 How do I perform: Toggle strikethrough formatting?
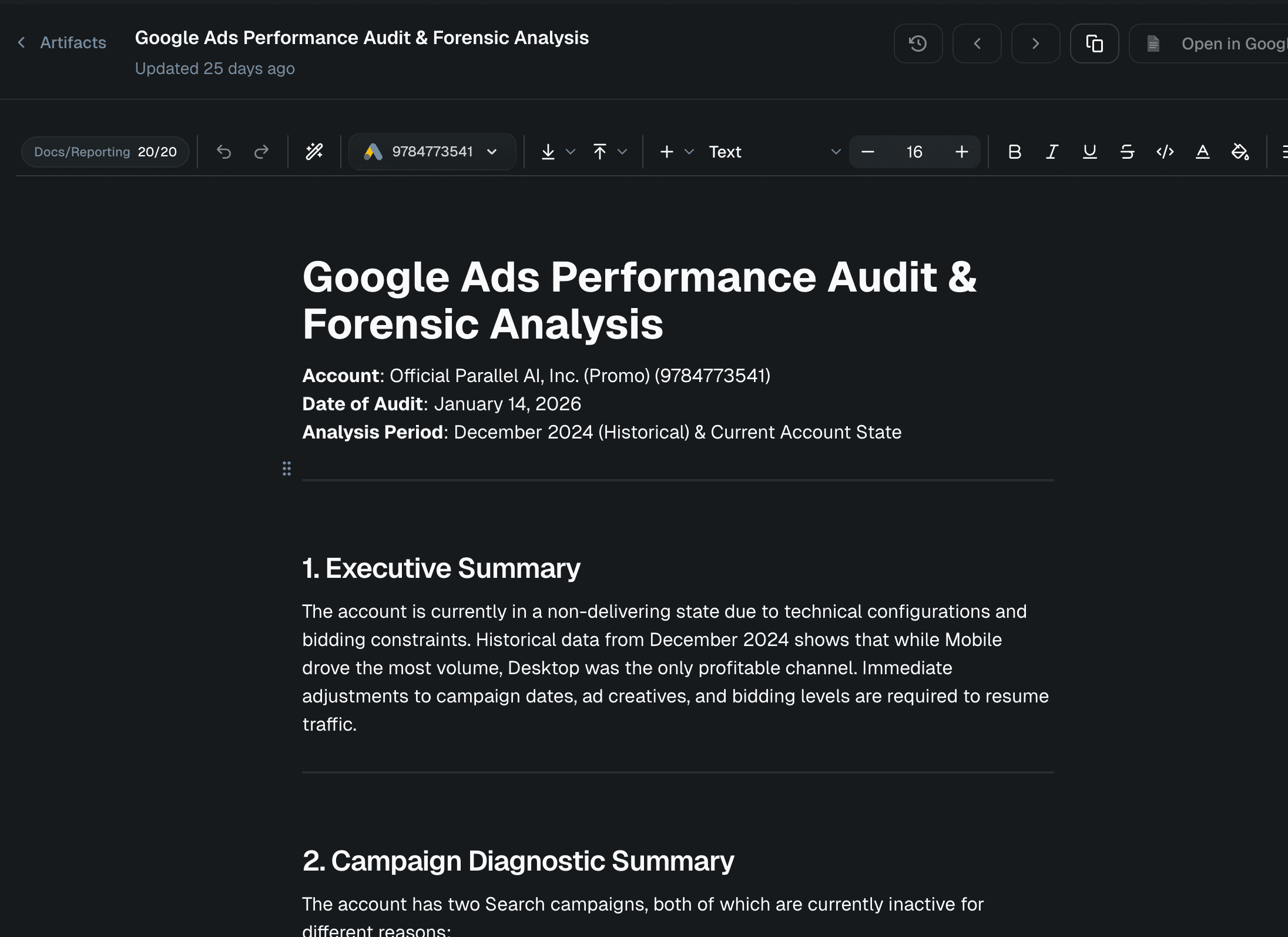coord(1127,151)
